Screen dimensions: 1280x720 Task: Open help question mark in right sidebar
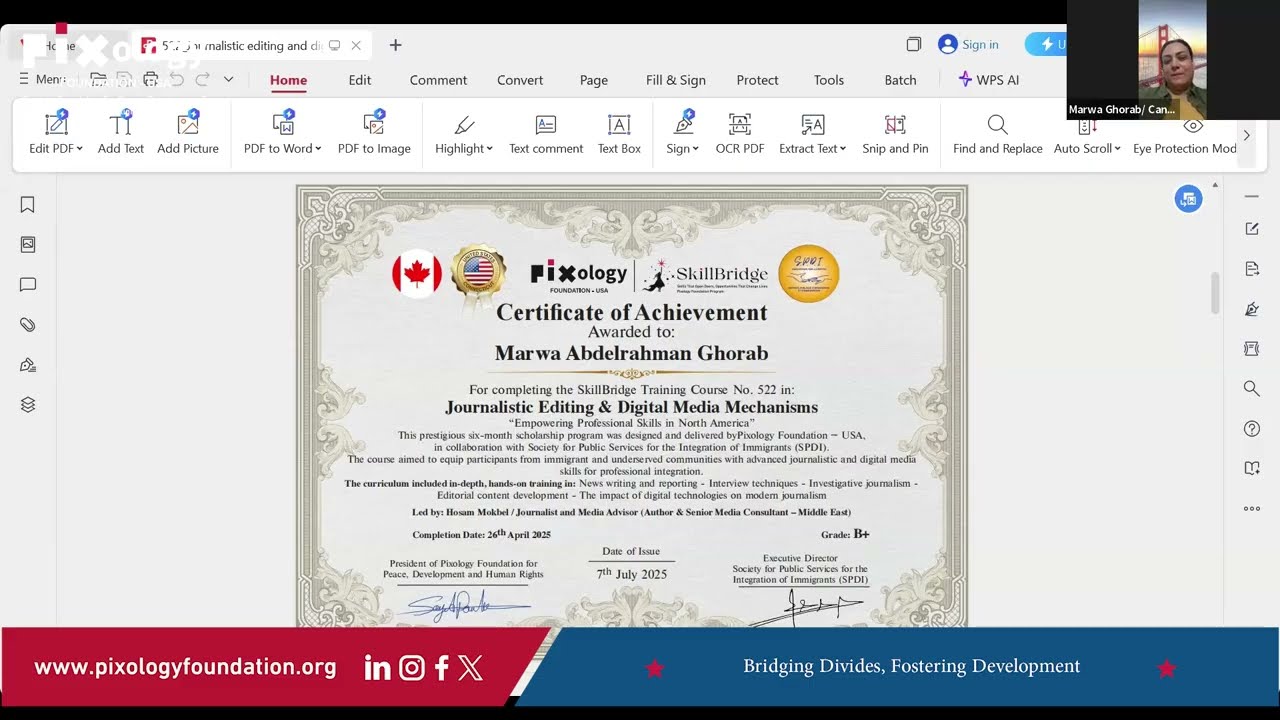[x=1252, y=428]
